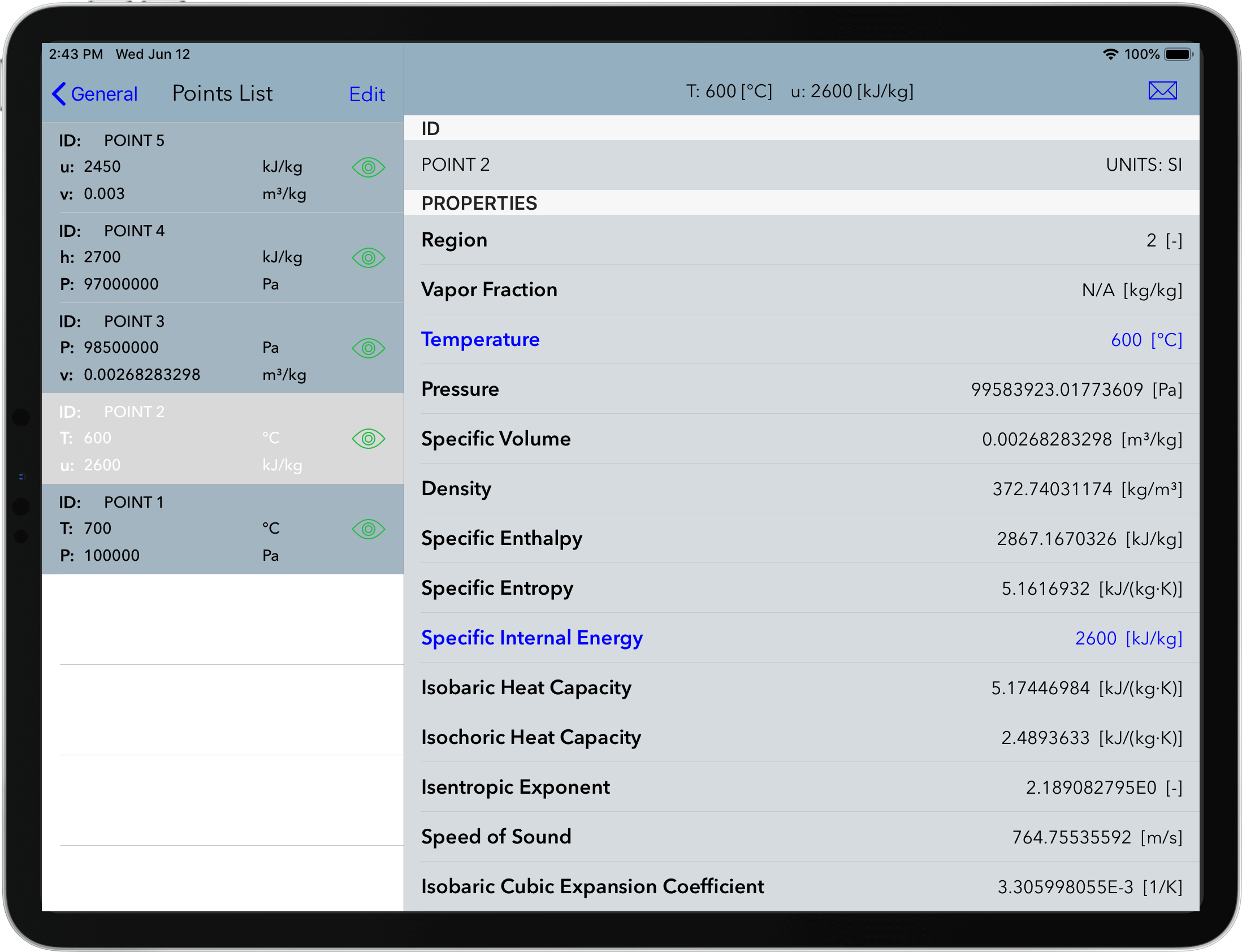Tap the blue Temperature property row
The image size is (1242, 952).
(x=800, y=339)
